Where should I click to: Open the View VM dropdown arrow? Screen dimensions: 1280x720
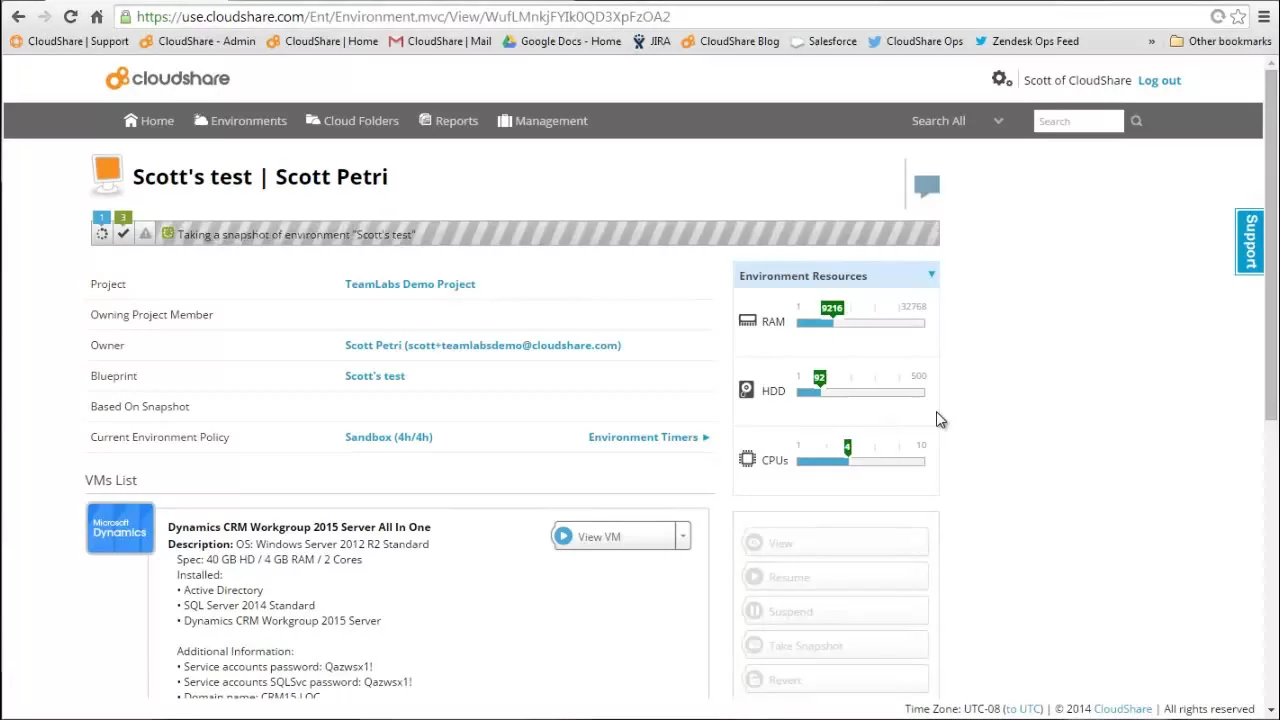click(x=683, y=537)
